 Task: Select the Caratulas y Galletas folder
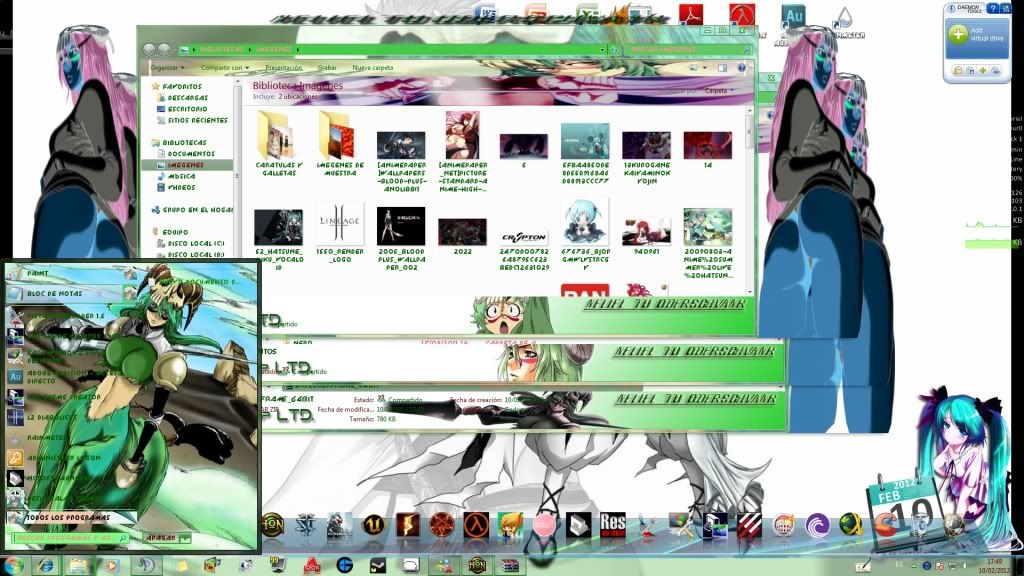click(x=278, y=144)
